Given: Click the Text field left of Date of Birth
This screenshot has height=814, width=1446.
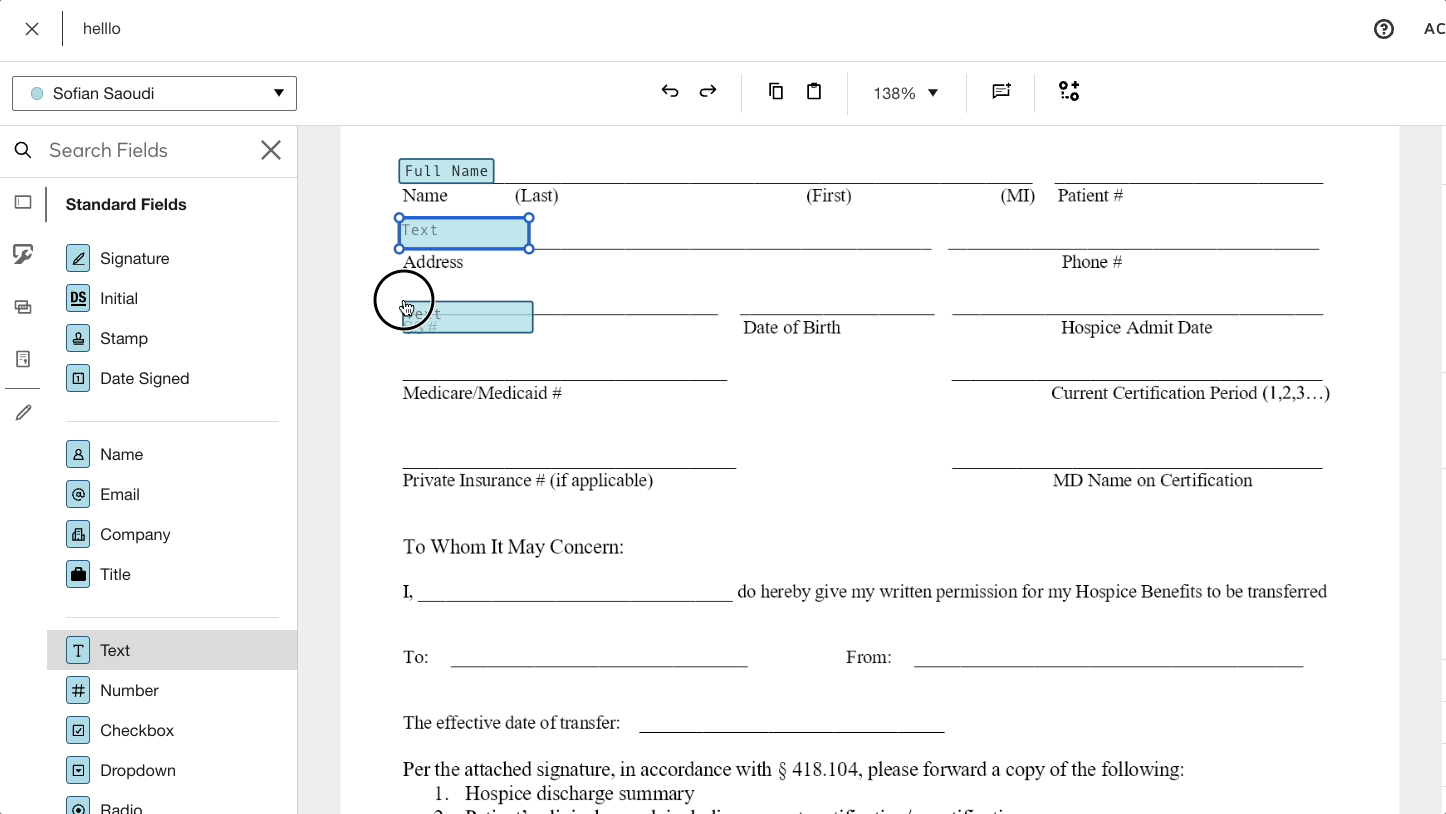Looking at the screenshot, I should coord(468,317).
